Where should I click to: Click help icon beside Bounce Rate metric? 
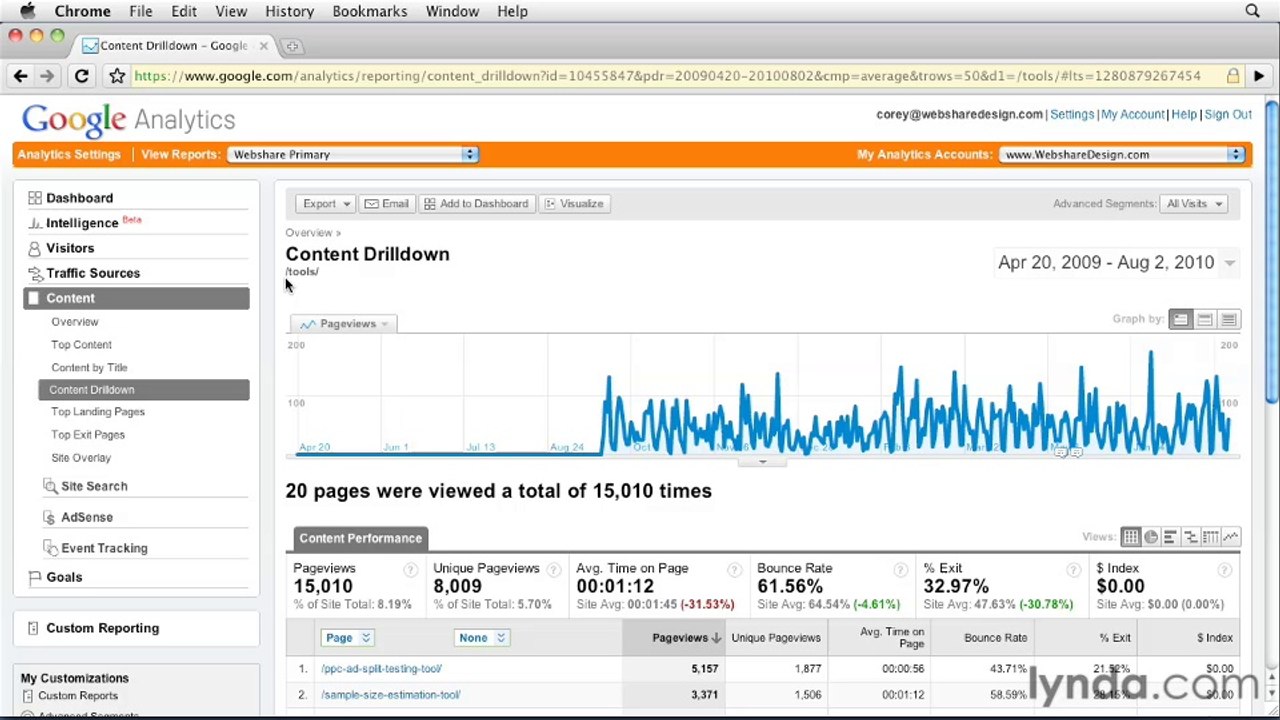[x=900, y=569]
